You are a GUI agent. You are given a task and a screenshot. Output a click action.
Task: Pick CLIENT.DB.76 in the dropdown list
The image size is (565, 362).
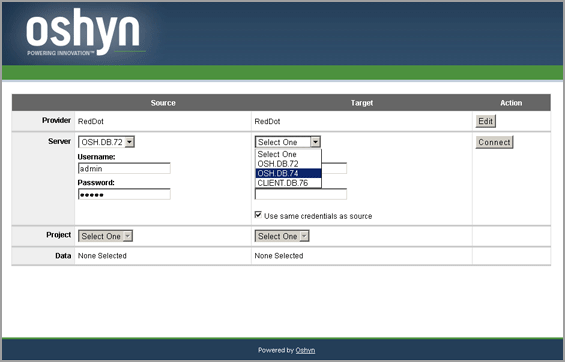(x=288, y=183)
